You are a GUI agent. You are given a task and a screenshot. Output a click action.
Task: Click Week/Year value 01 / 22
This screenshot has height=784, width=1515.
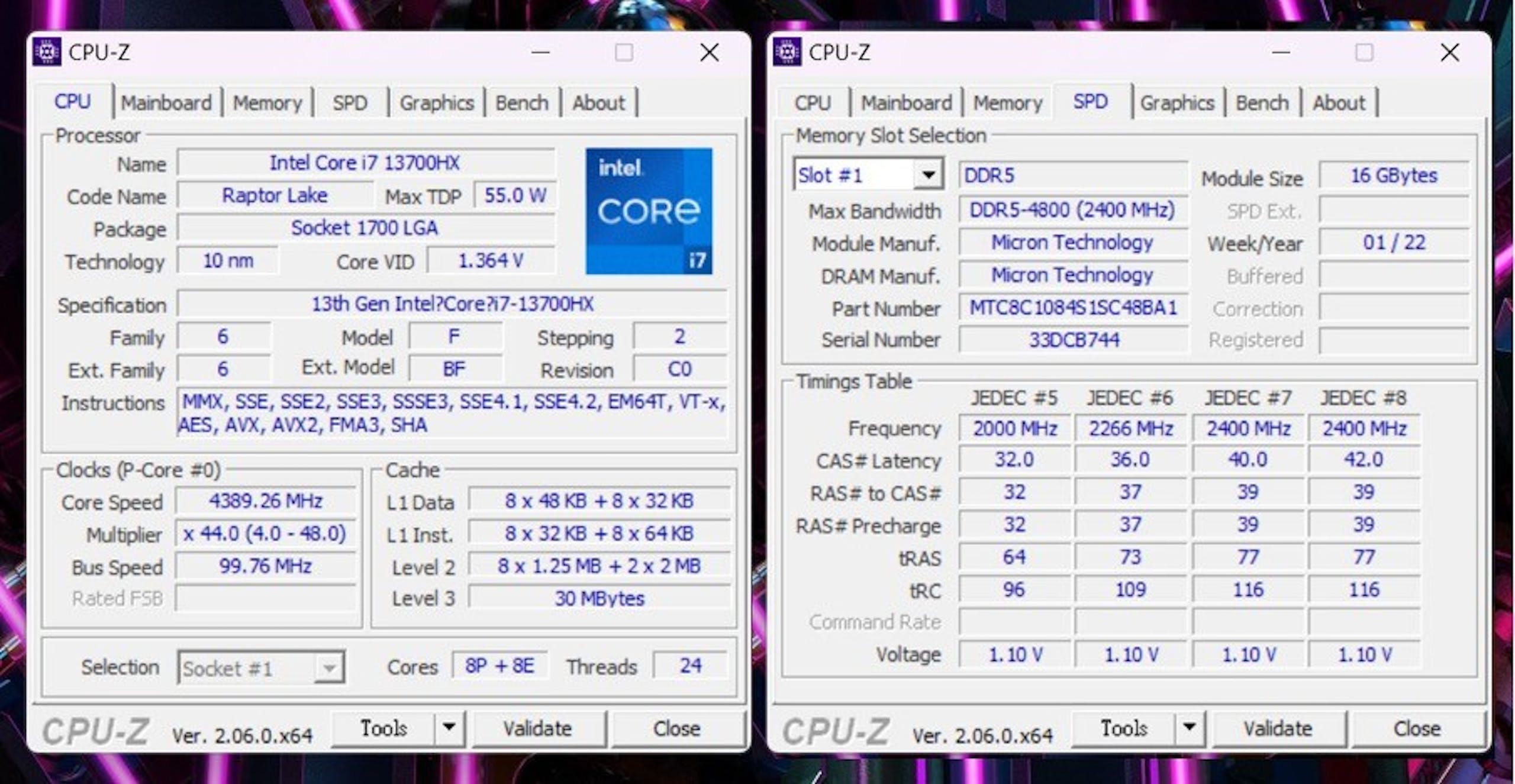pos(1394,242)
